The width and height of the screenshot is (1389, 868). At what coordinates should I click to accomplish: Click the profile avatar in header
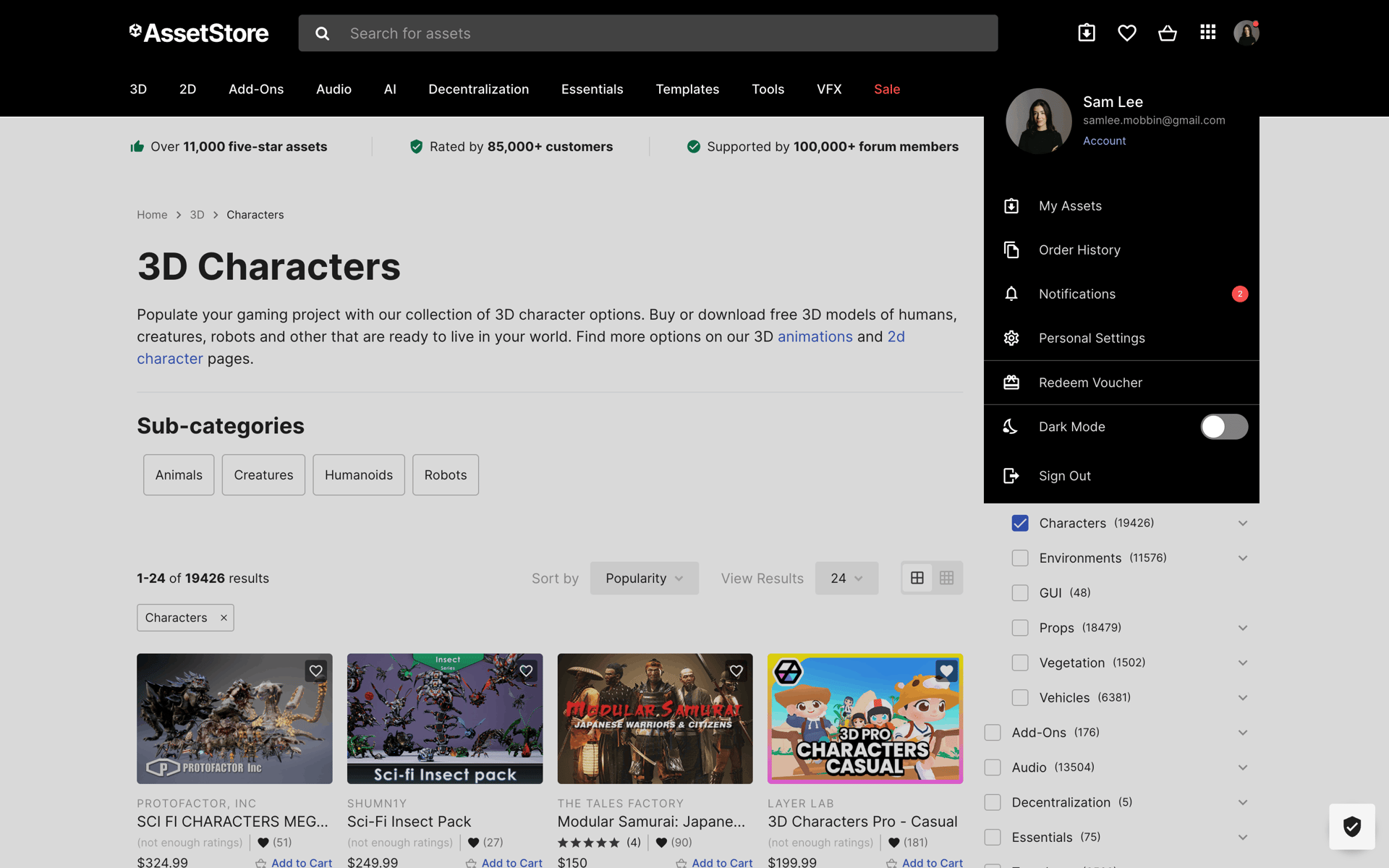(x=1246, y=33)
